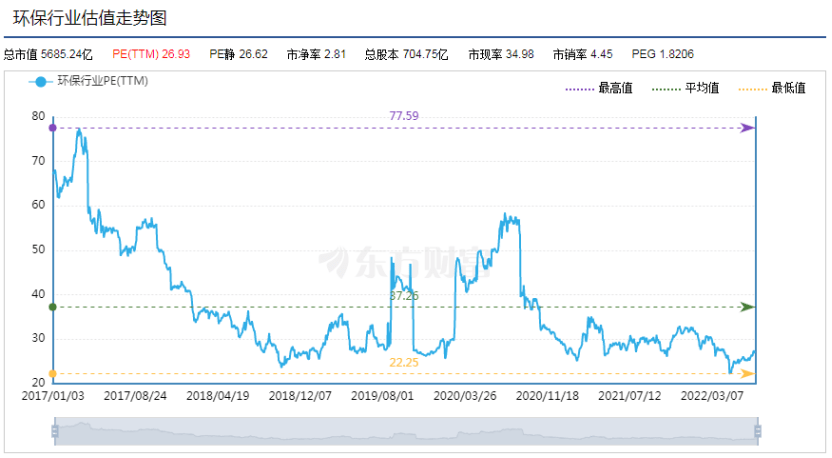The height and width of the screenshot is (458, 832).
Task: Toggle the 最低值 legend series
Action: [771, 89]
